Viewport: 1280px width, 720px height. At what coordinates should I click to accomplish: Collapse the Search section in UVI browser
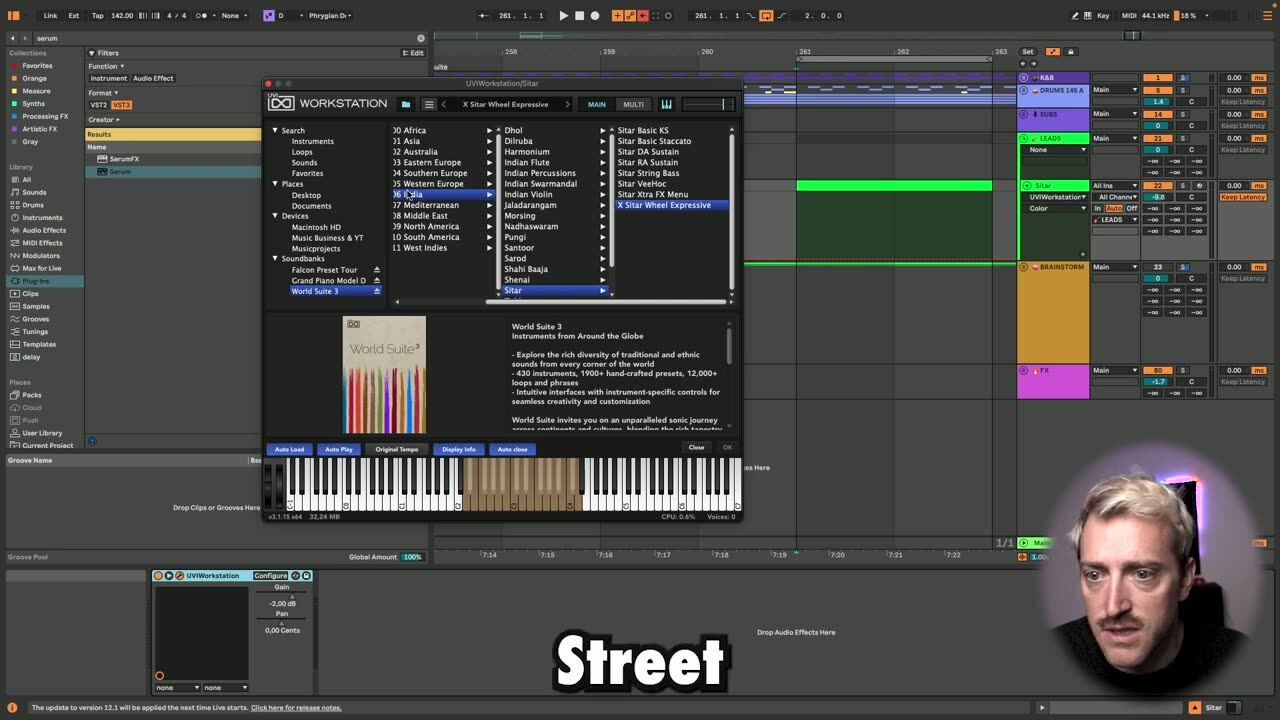click(x=275, y=131)
